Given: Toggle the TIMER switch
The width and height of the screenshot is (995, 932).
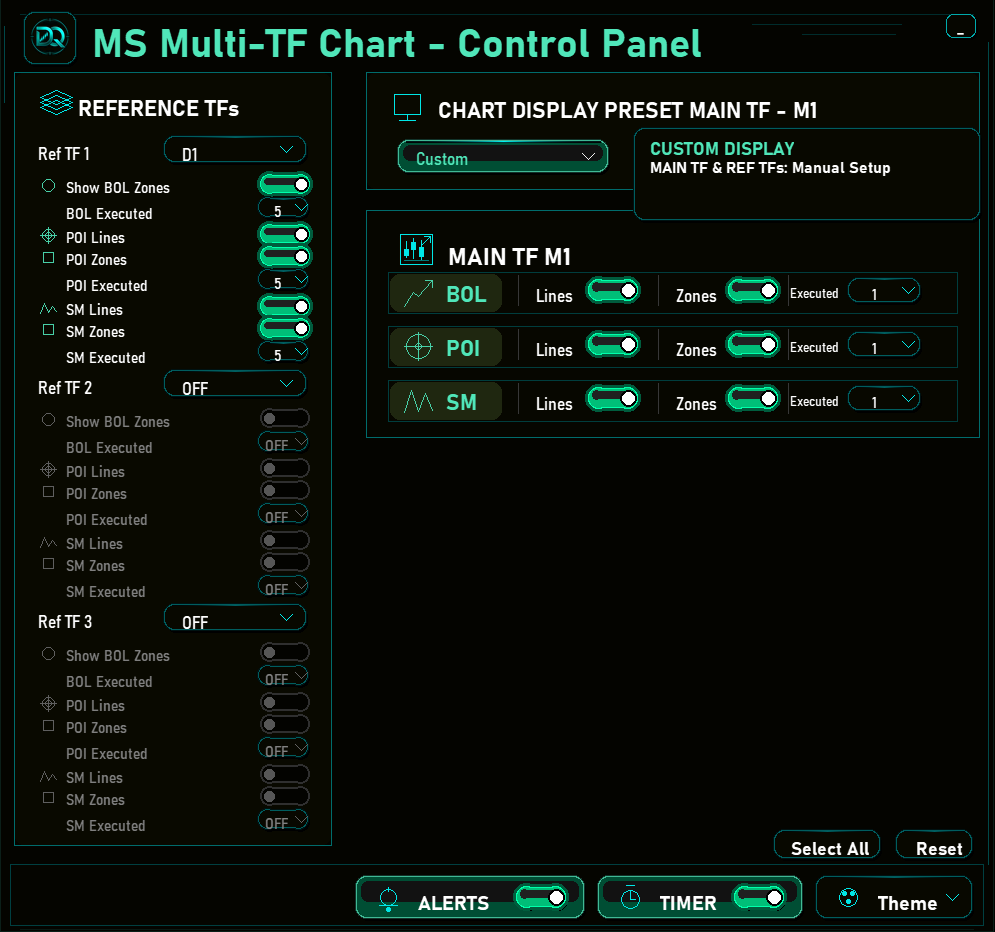Looking at the screenshot, I should (x=759, y=898).
